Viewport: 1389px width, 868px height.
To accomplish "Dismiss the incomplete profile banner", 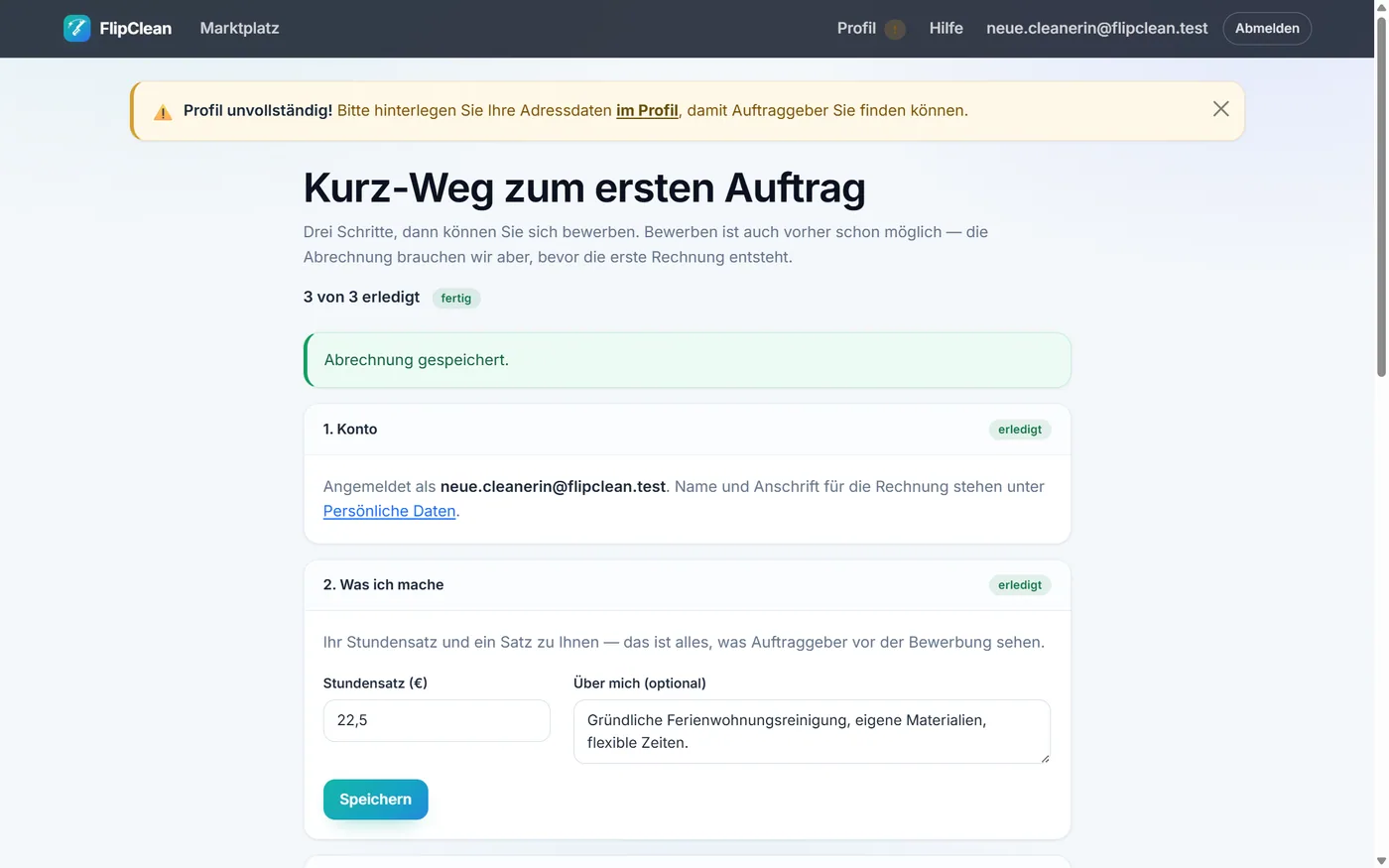I will click(x=1221, y=109).
